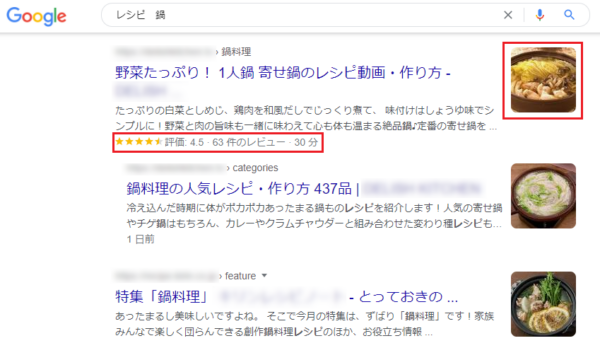600x360 pixels.
Task: Click the search field containing レシピ 鍋
Action: click(306, 15)
